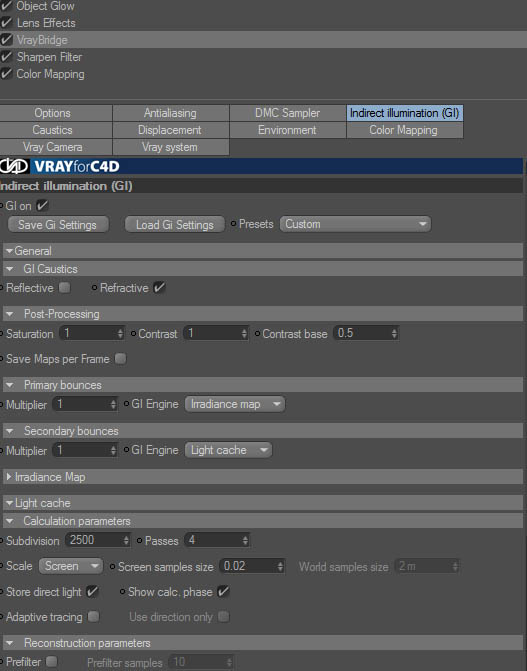527x671 pixels.
Task: Click the Save Gi Settings button
Action: tap(58, 225)
